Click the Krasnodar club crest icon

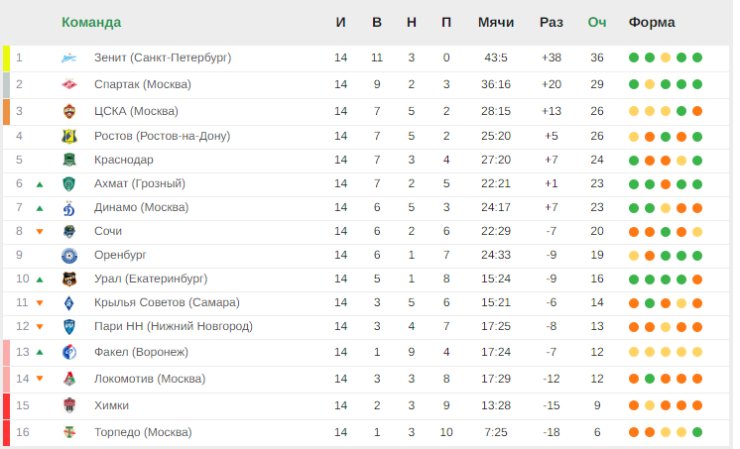(69, 160)
